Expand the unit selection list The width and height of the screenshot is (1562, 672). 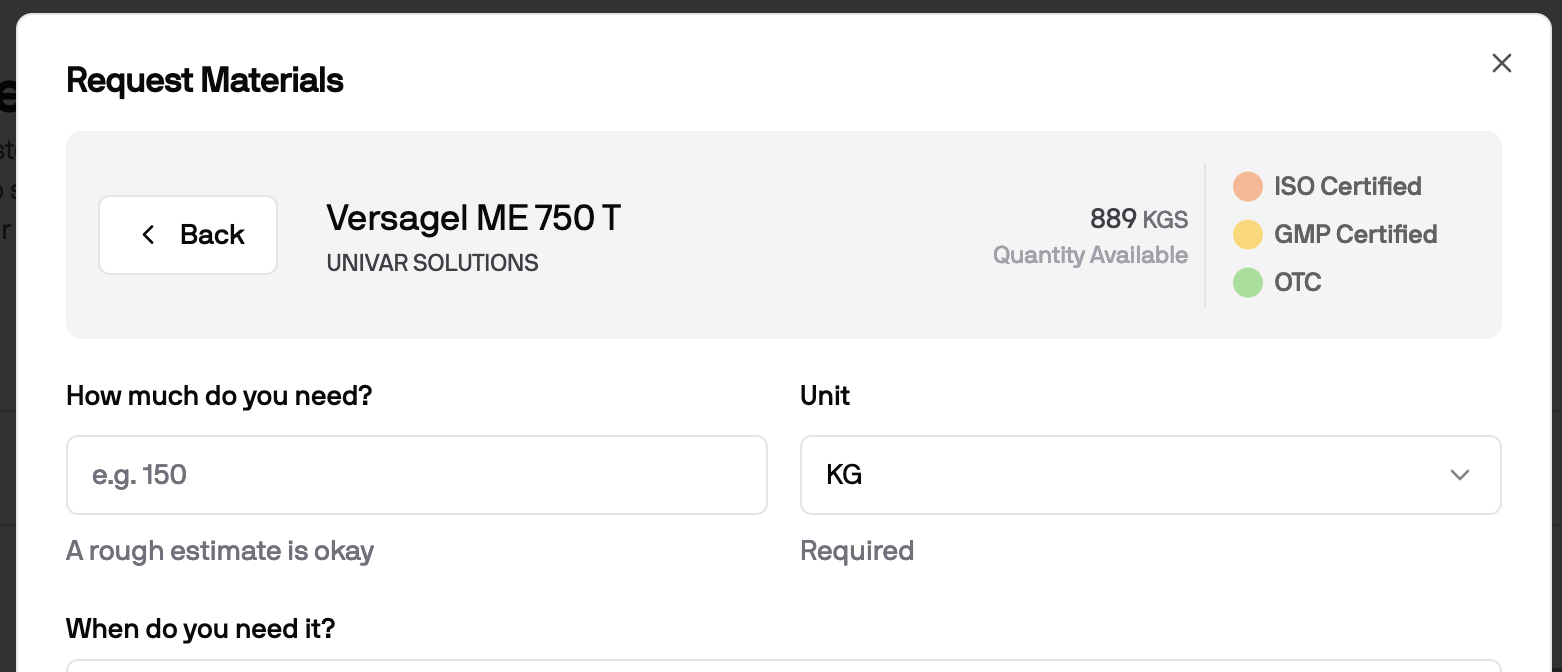click(x=1150, y=475)
